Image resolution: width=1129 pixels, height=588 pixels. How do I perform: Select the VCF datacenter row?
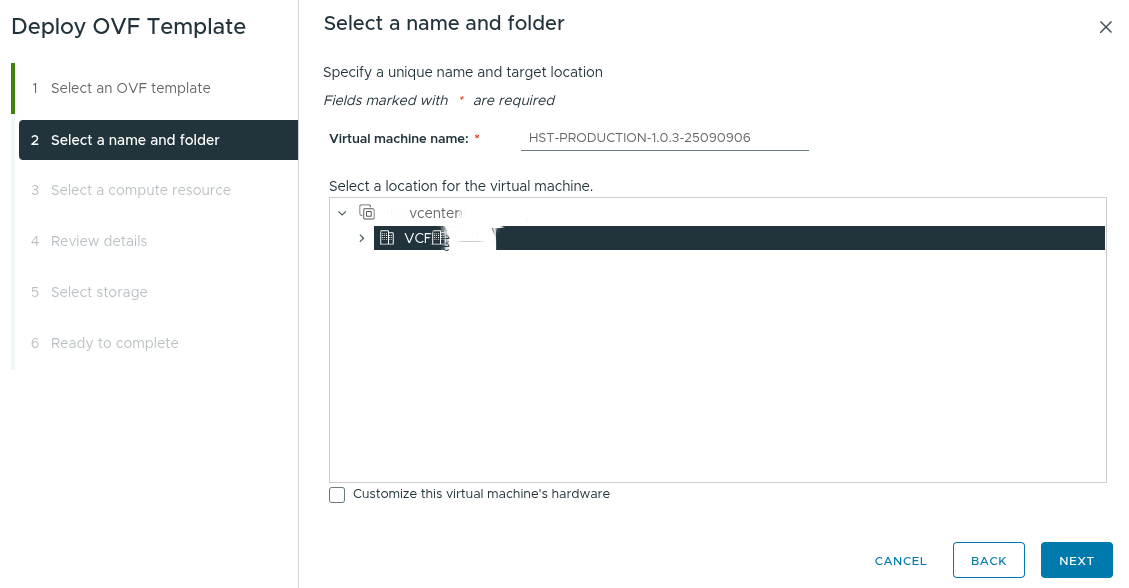pyautogui.click(x=420, y=238)
